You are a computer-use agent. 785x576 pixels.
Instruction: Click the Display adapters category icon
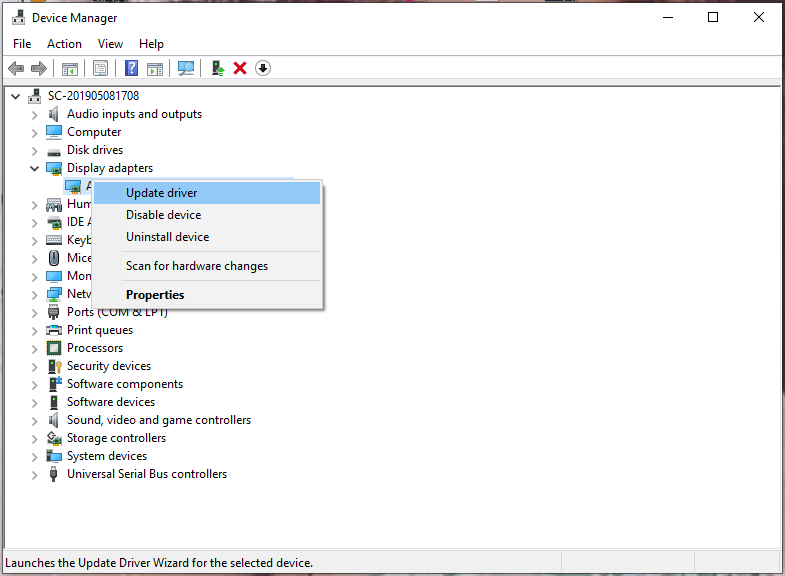click(54, 168)
